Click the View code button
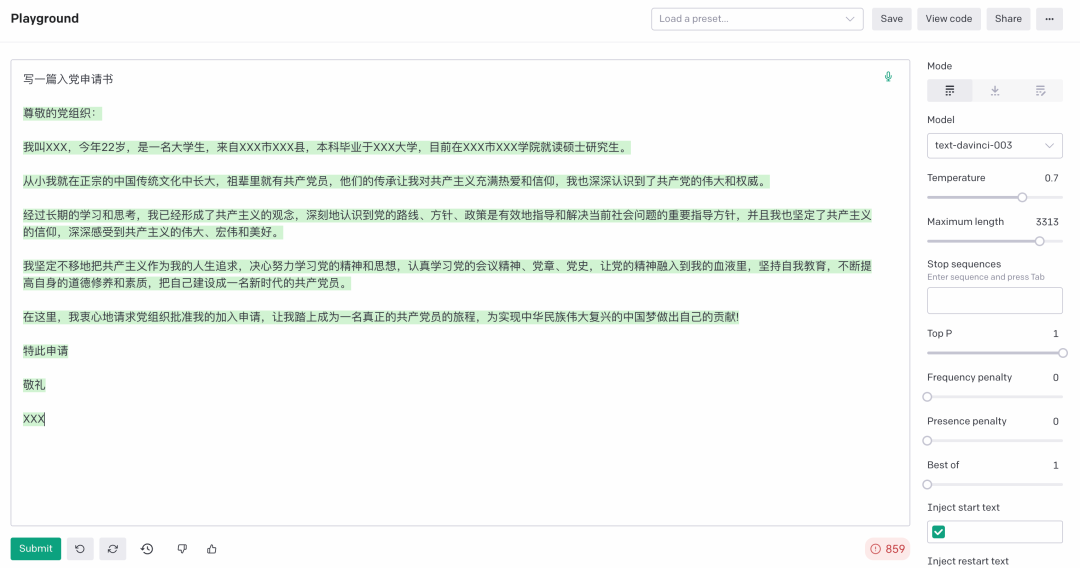Screen dimensions: 1080x568 (x=948, y=19)
